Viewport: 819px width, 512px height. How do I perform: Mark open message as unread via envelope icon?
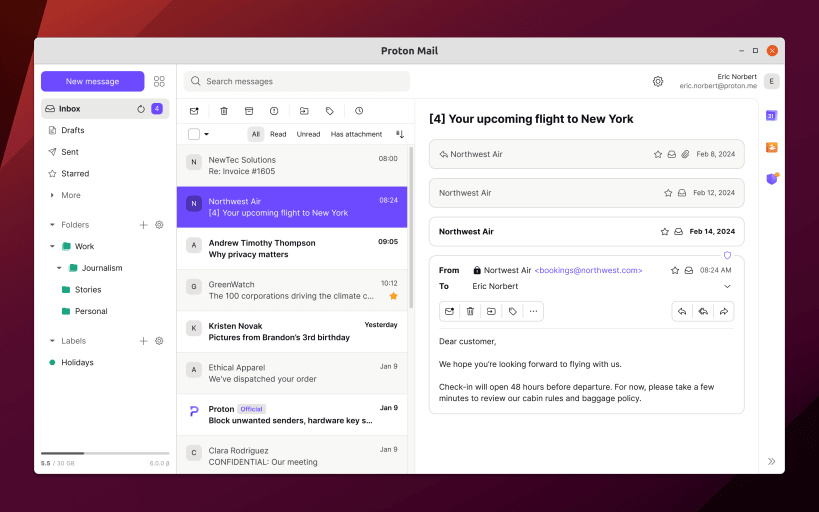(x=449, y=311)
